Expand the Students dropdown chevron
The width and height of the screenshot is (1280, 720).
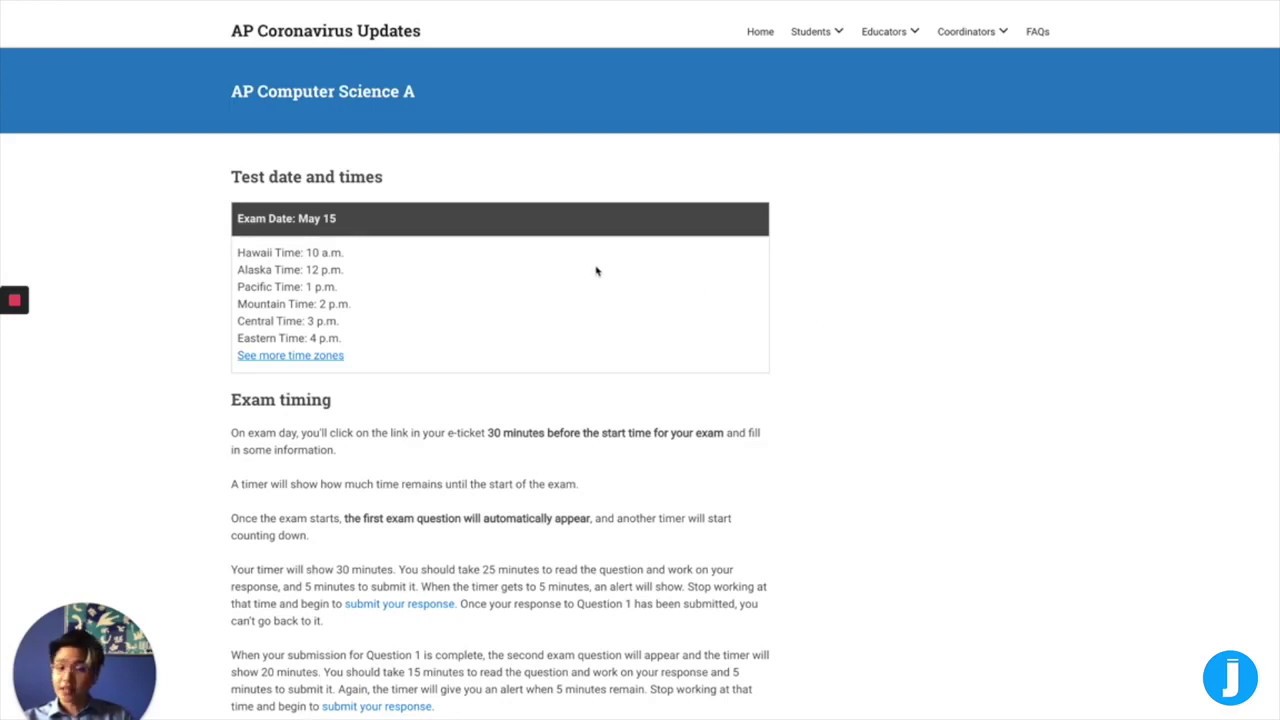(839, 31)
